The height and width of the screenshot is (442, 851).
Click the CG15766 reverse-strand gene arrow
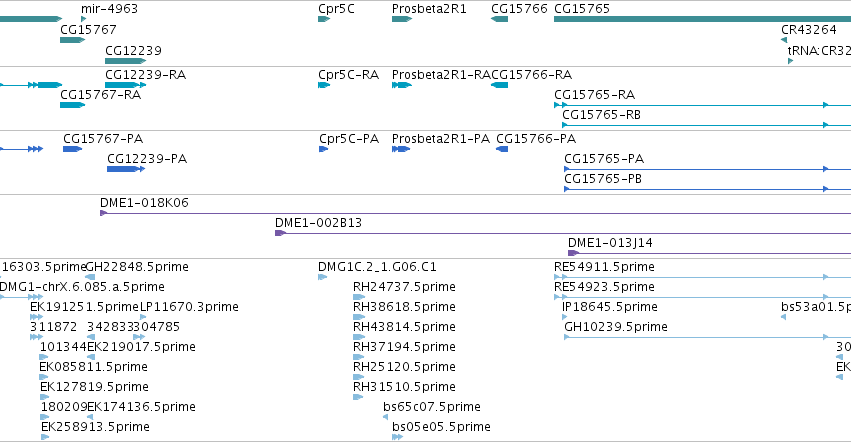(499, 19)
